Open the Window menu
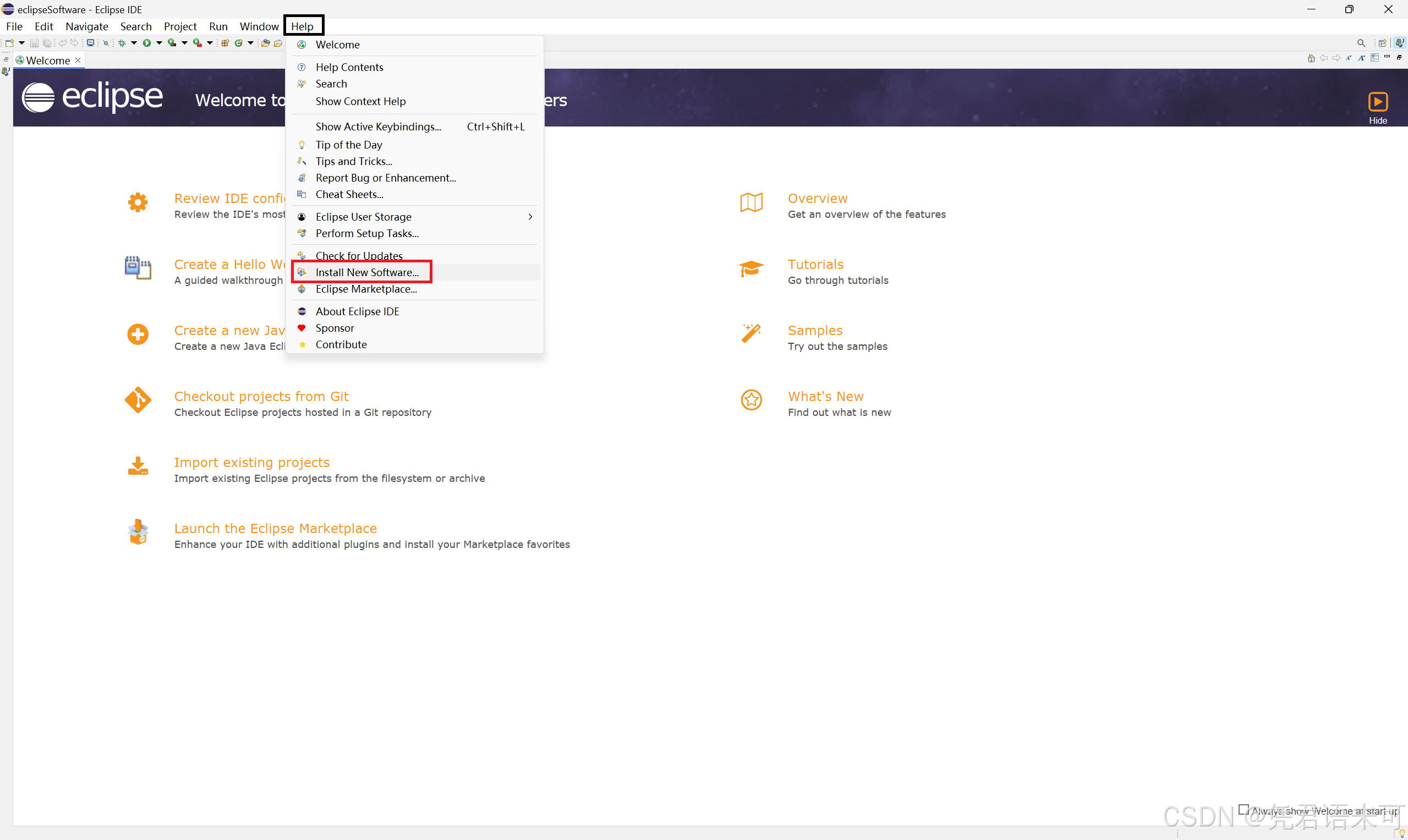 point(259,26)
